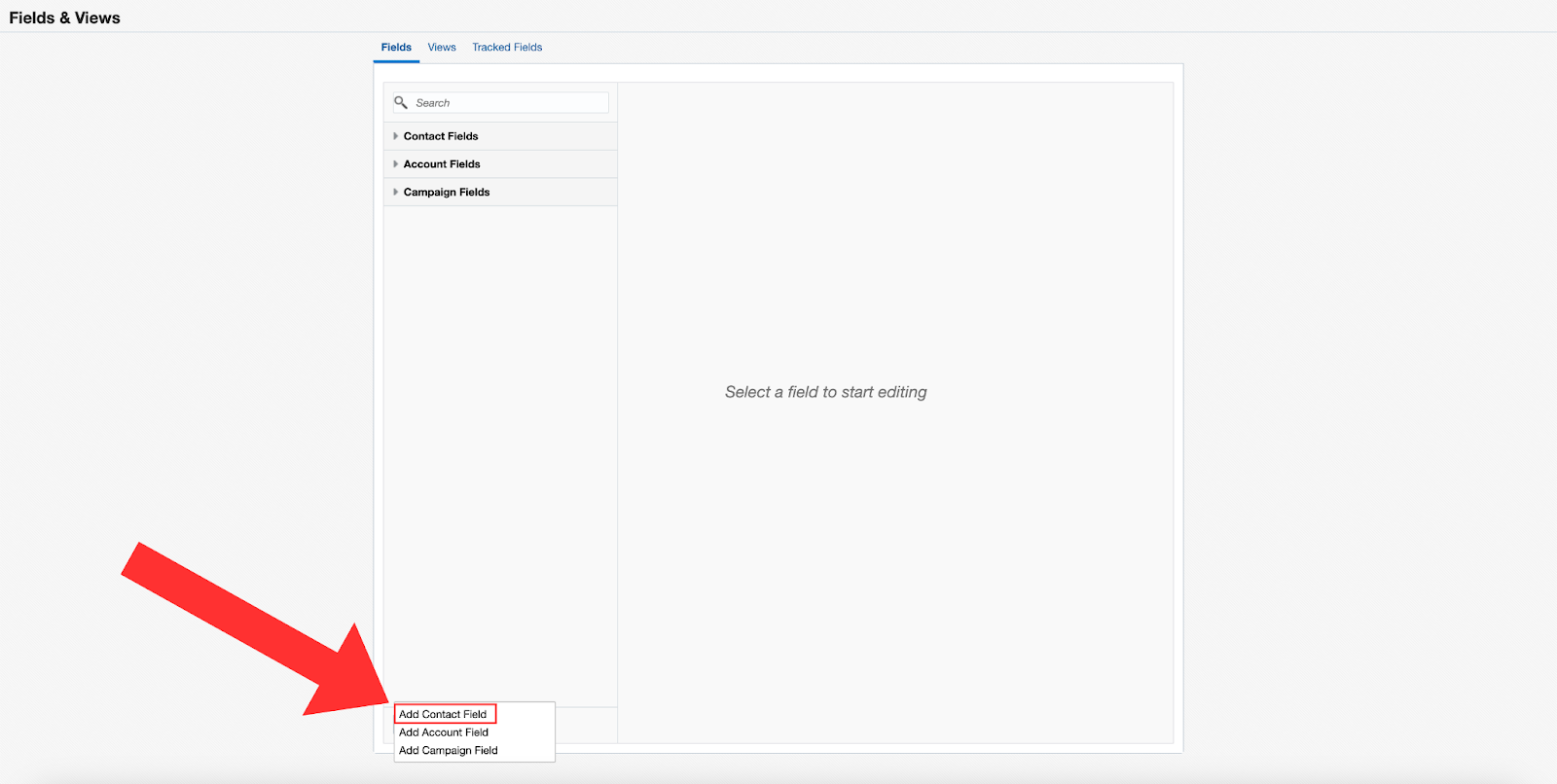Expand Contact Fields using its triangle arrow

pyautogui.click(x=395, y=136)
